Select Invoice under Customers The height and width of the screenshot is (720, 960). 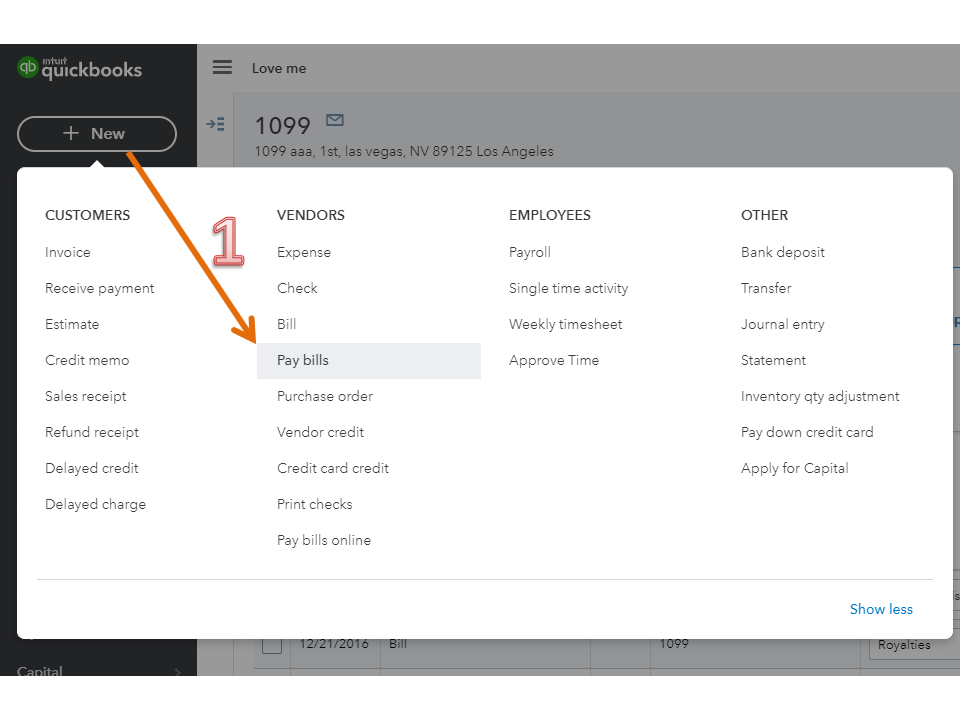pyautogui.click(x=67, y=252)
